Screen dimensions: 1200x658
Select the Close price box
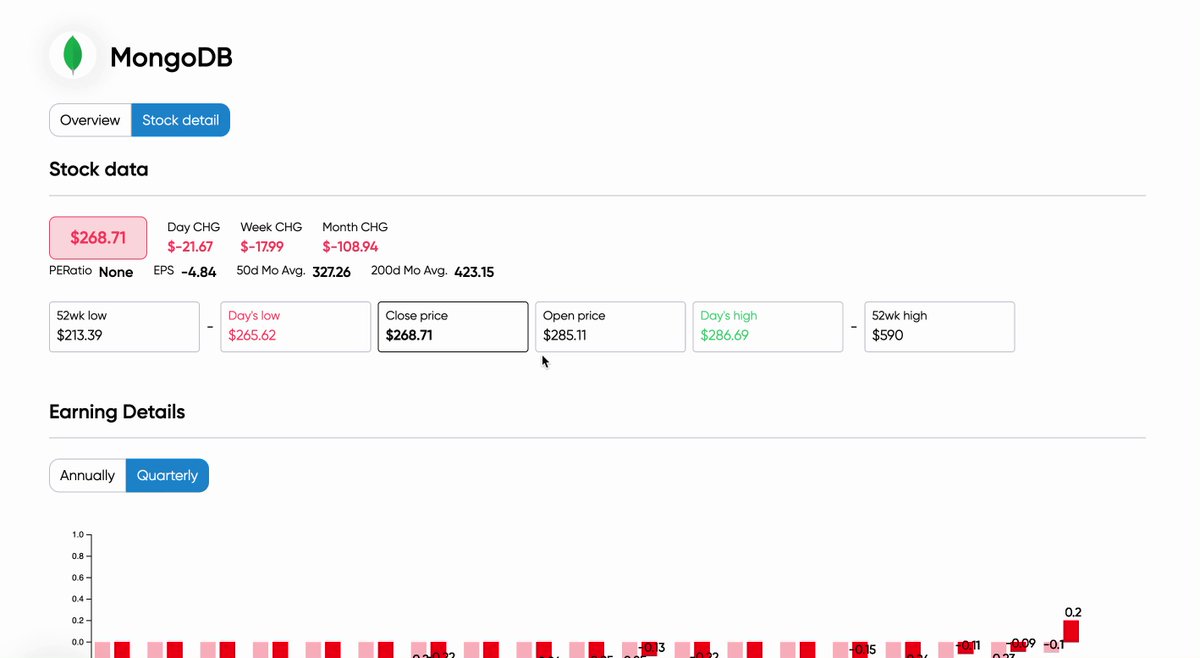(x=453, y=326)
